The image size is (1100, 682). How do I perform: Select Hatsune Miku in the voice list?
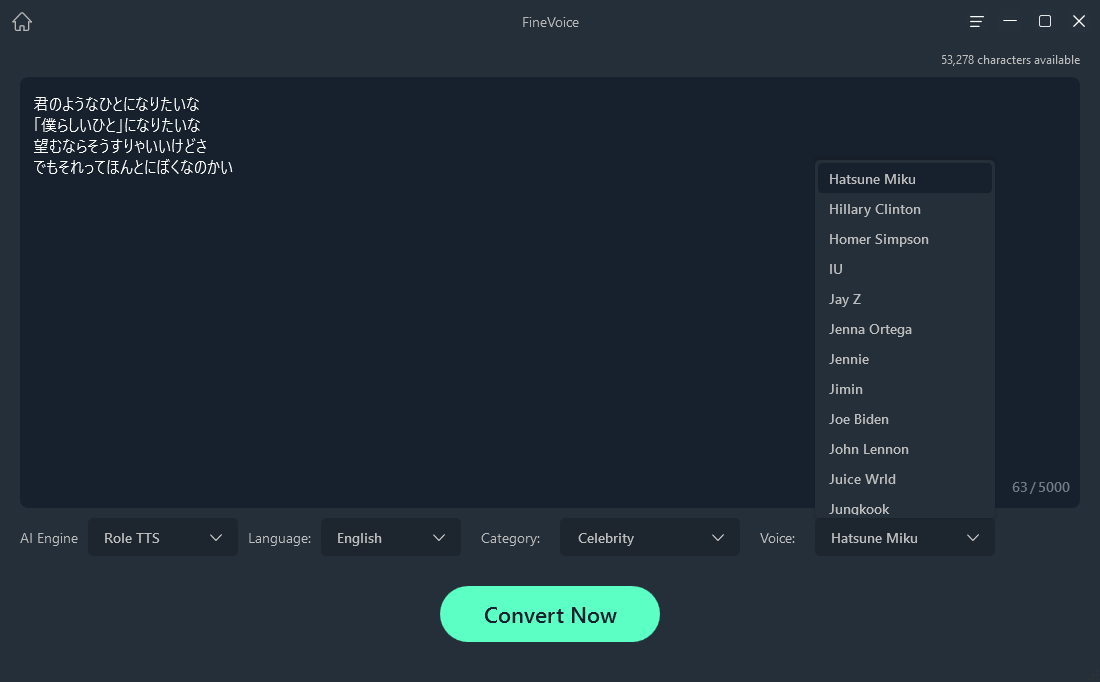(x=904, y=179)
